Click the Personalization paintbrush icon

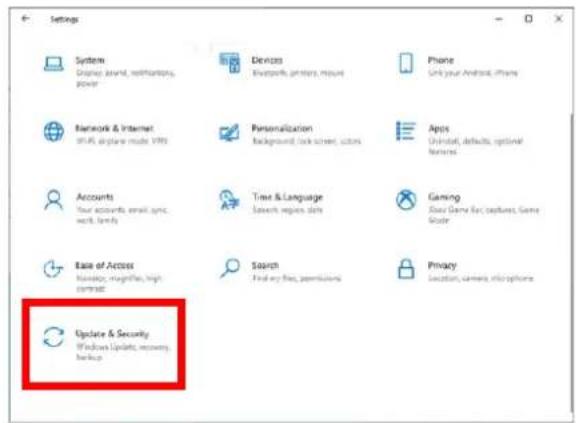230,132
